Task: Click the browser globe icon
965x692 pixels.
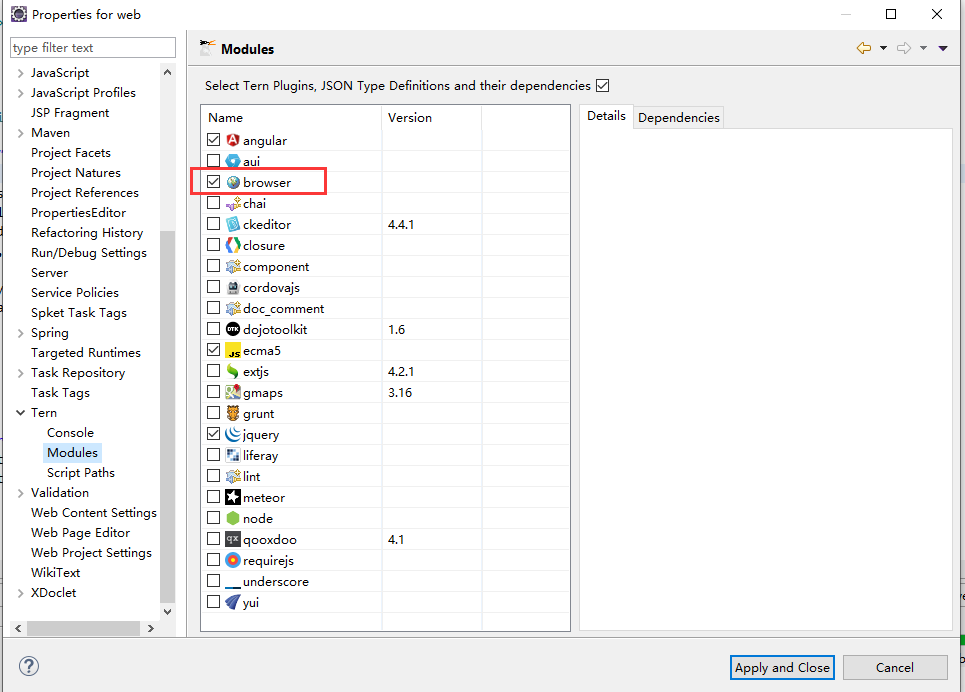Action: (x=233, y=182)
